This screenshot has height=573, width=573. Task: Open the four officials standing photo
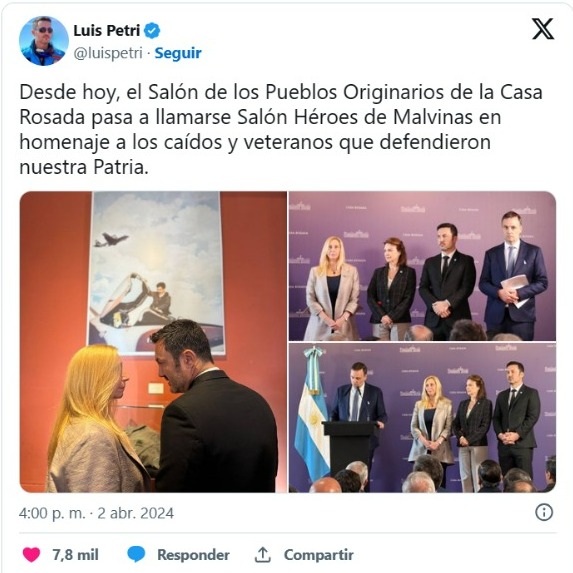pyautogui.click(x=422, y=266)
